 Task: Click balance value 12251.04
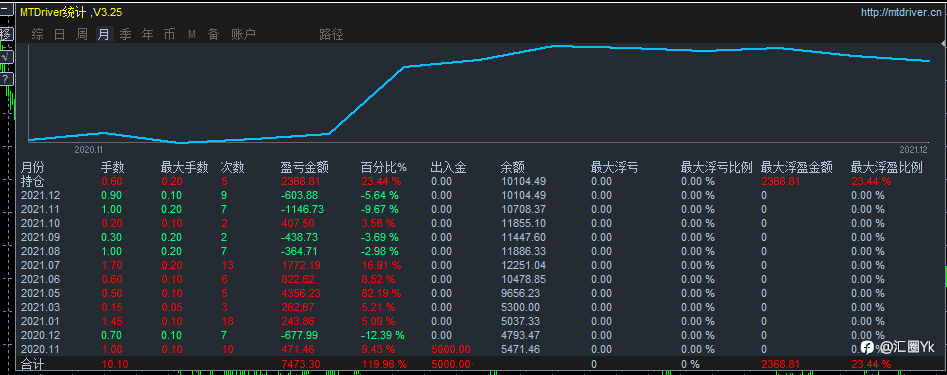click(524, 265)
